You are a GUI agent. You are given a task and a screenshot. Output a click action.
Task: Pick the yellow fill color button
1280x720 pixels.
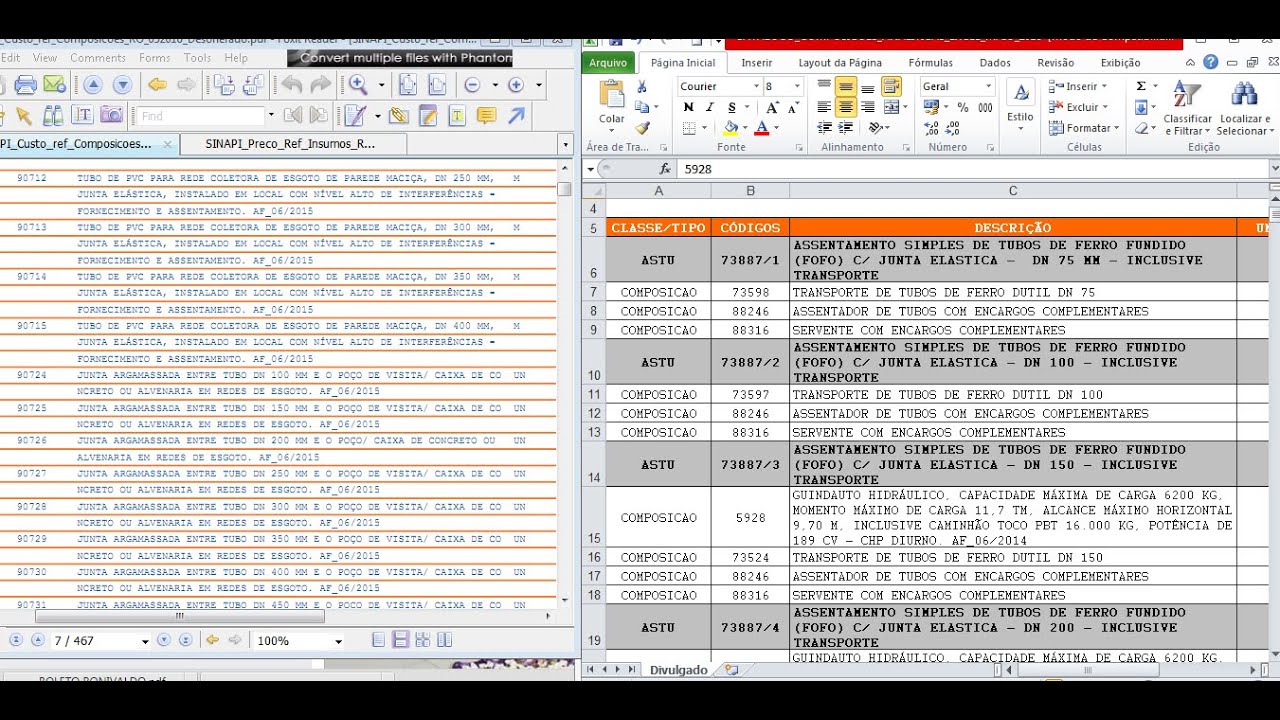tap(730, 128)
